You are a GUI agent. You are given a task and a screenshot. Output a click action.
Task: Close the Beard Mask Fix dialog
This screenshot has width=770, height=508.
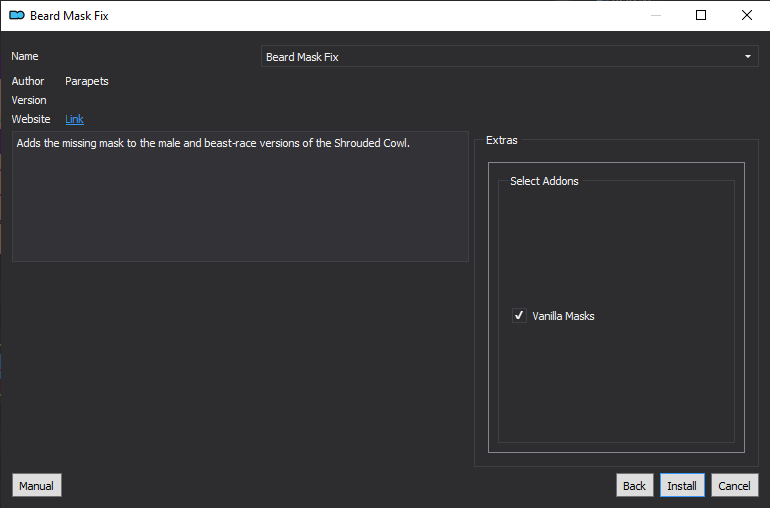(746, 16)
